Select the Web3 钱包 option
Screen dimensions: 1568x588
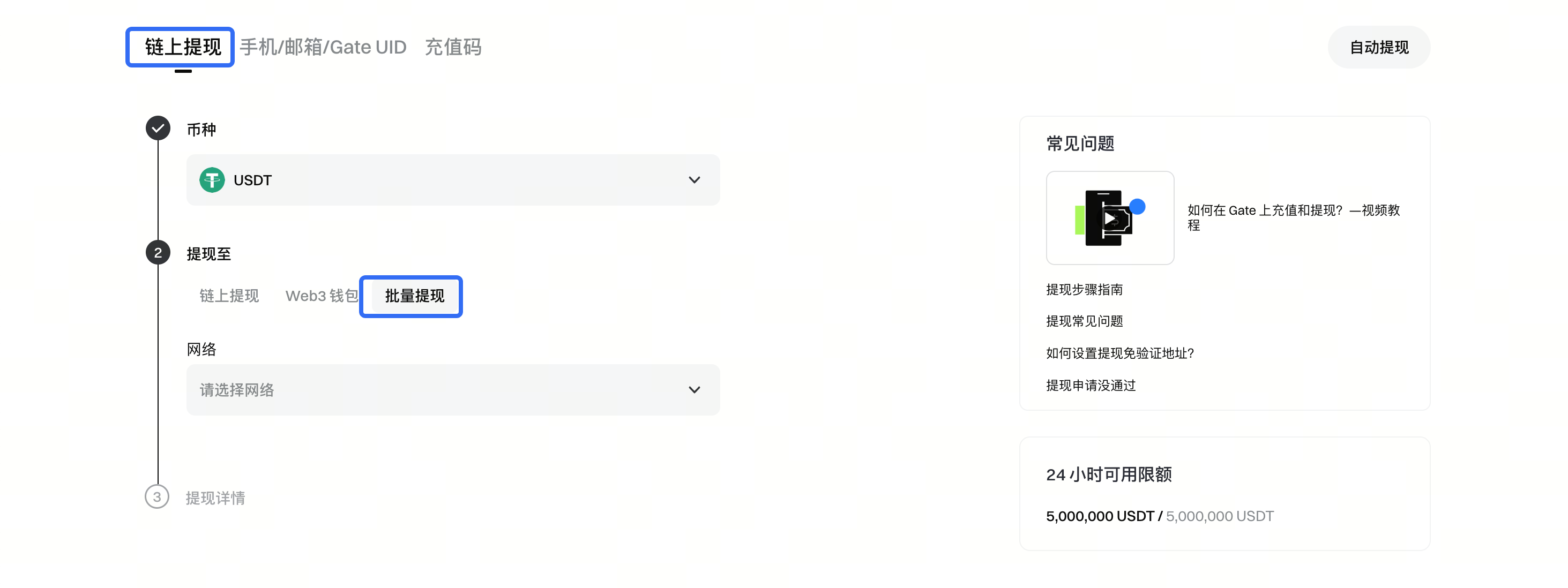click(322, 296)
